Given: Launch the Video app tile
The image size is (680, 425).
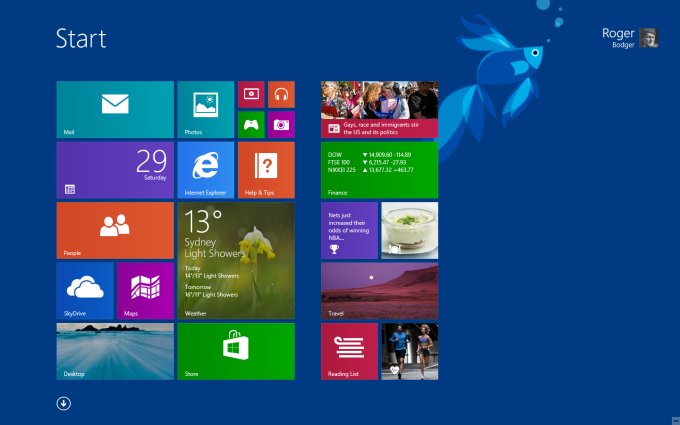Looking at the screenshot, I should pyautogui.click(x=251, y=94).
